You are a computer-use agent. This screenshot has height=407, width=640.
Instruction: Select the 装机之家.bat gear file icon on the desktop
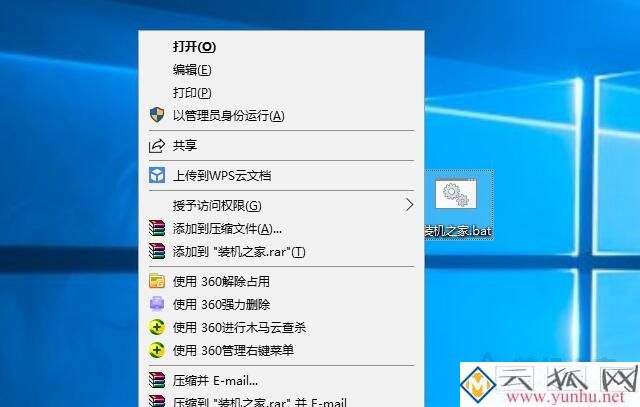pos(456,195)
